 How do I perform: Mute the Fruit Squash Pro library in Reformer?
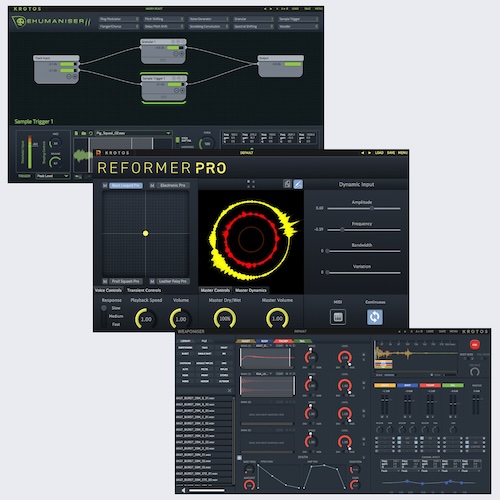pyautogui.click(x=105, y=281)
